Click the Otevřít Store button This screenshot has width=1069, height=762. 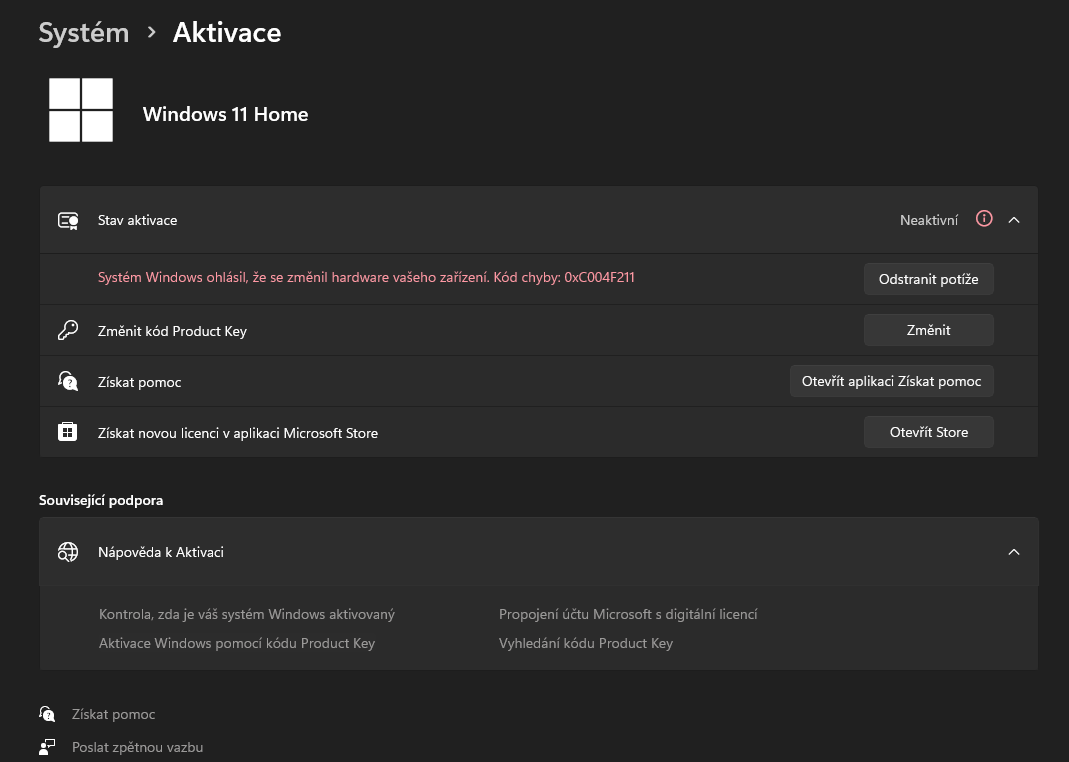(928, 432)
